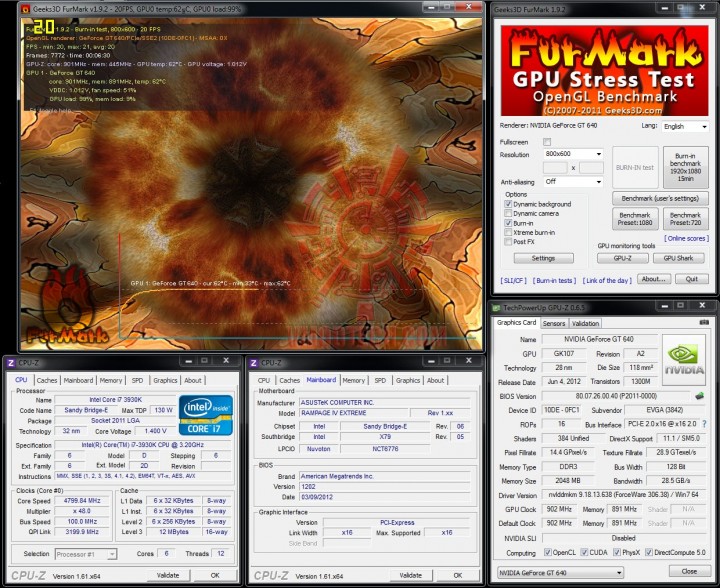Start Benchmark Preset:1080
Image resolution: width=720 pixels, height=588 pixels.
point(635,218)
